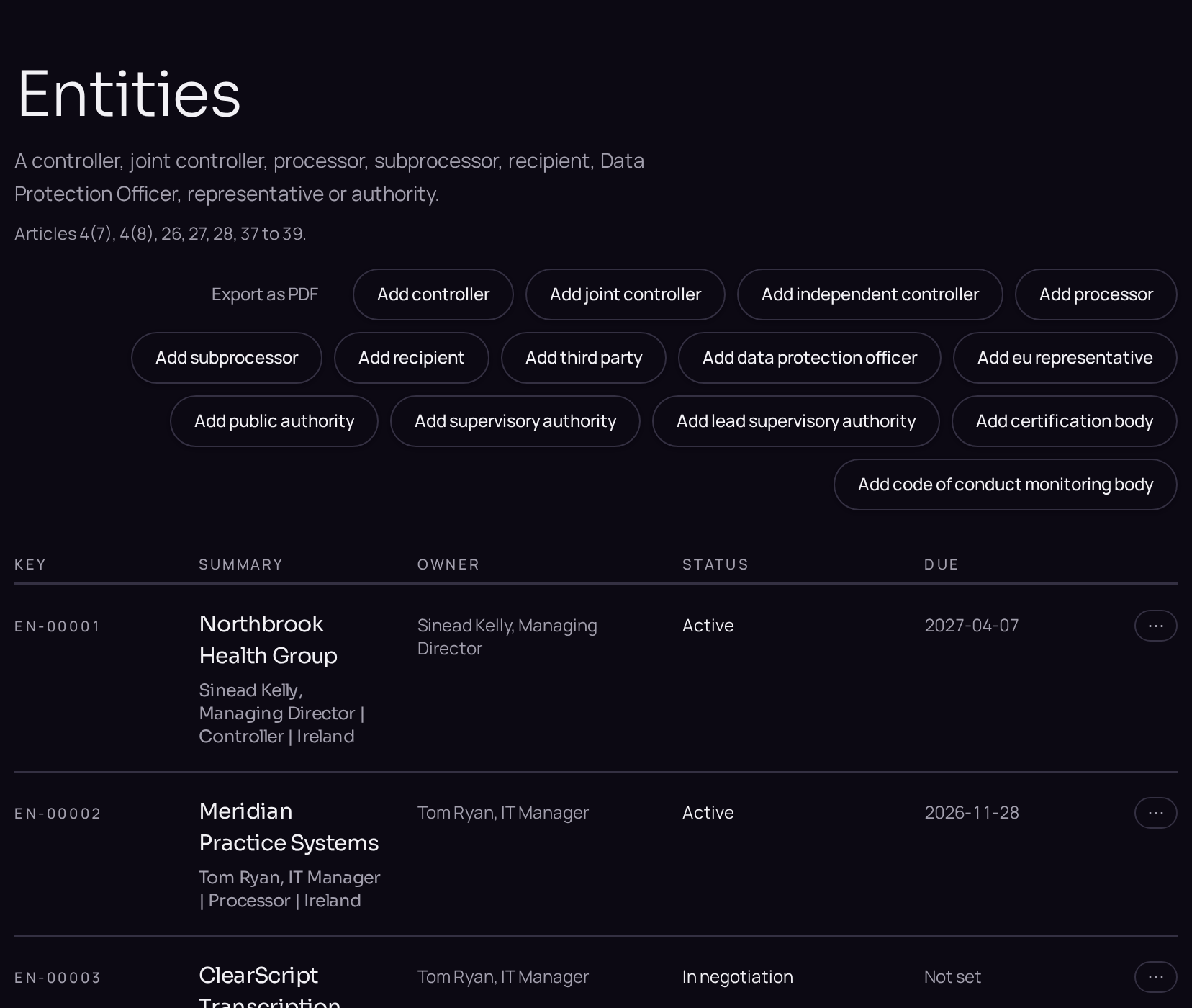
Task: Click Add joint controller button
Action: point(626,294)
